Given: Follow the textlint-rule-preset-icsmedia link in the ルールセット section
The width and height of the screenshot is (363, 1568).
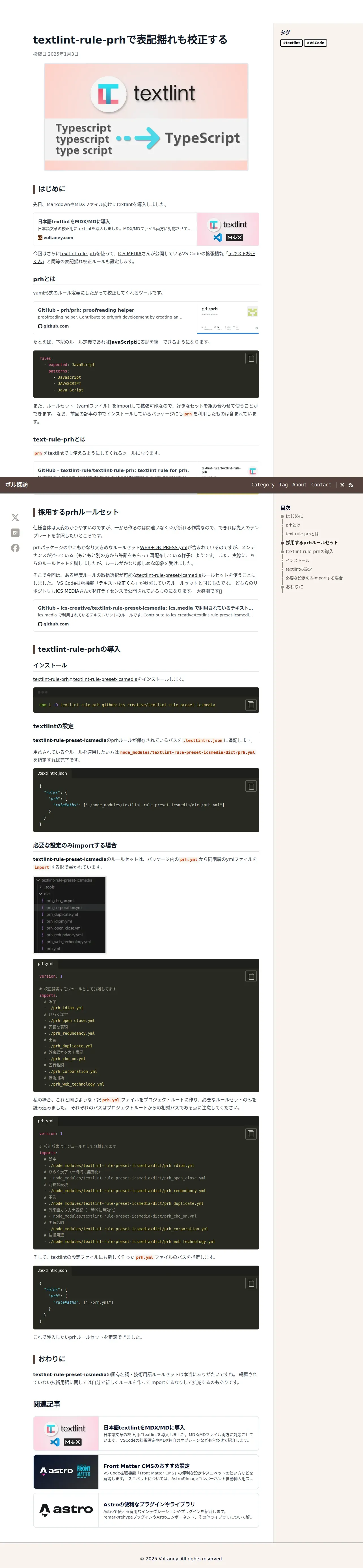Looking at the screenshot, I should click(x=169, y=575).
